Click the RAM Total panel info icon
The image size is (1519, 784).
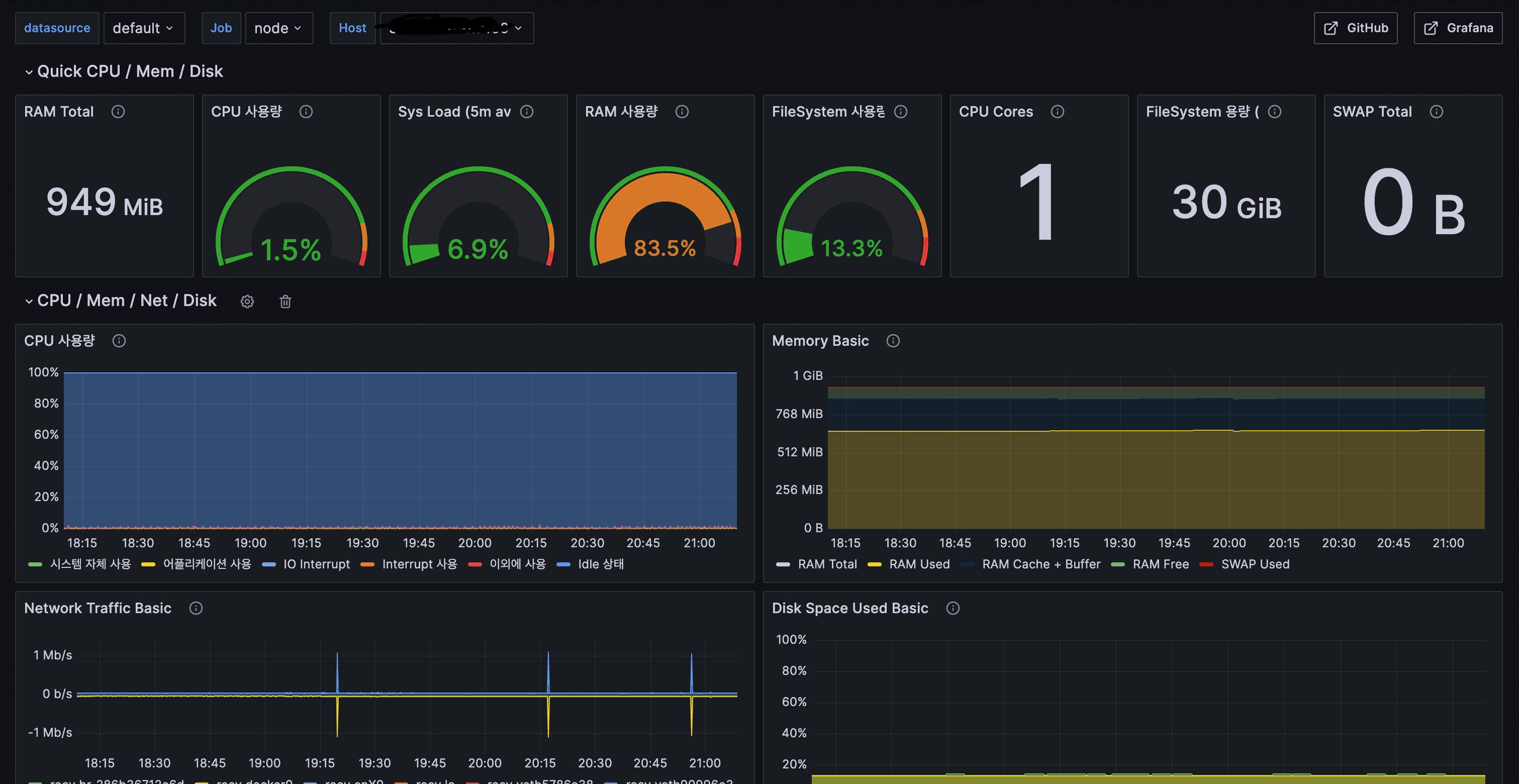[x=118, y=112]
